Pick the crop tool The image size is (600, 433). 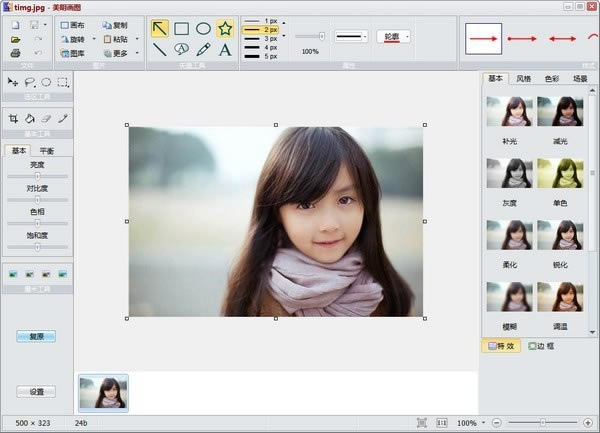click(x=13, y=118)
